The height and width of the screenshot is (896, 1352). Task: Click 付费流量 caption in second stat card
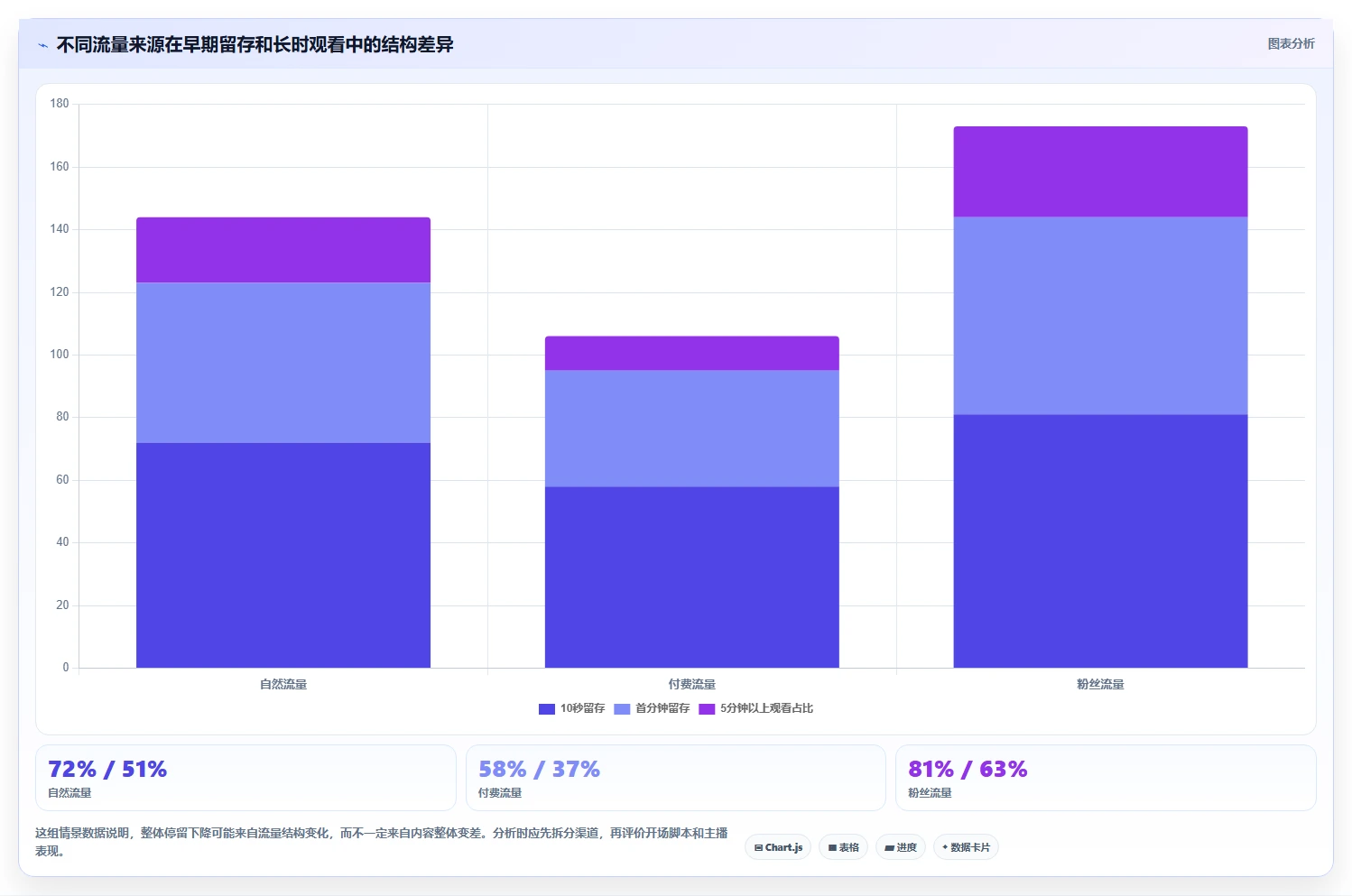click(x=500, y=793)
